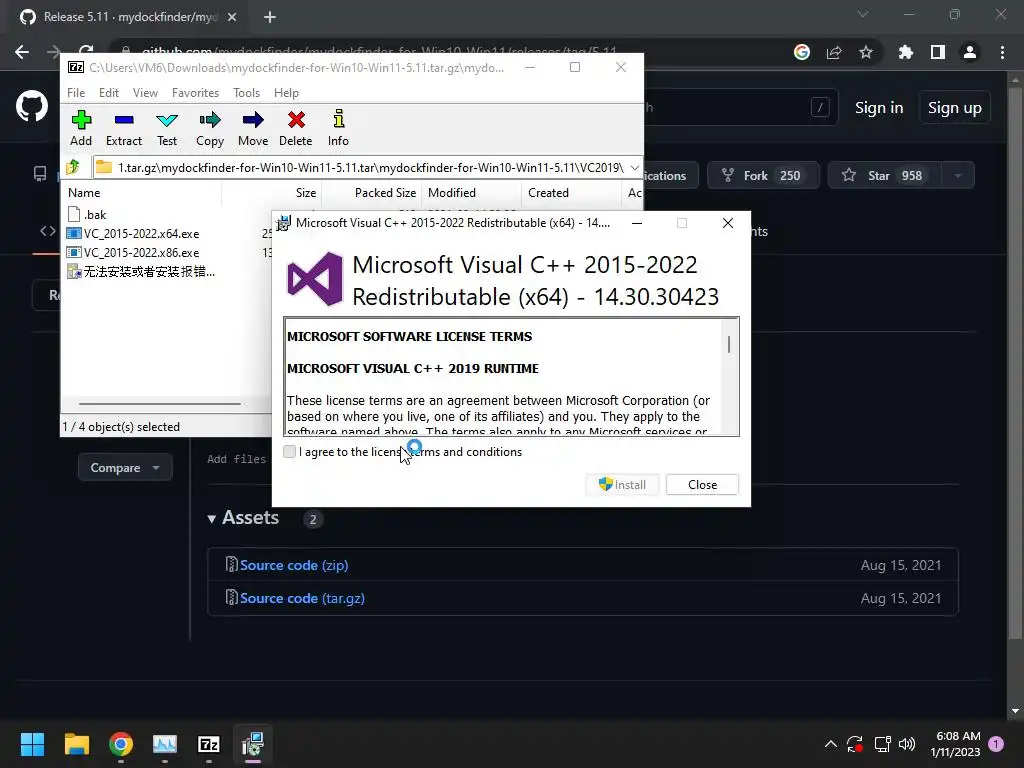Click the Install button in VC++ installer
The image size is (1024, 768).
click(x=622, y=485)
